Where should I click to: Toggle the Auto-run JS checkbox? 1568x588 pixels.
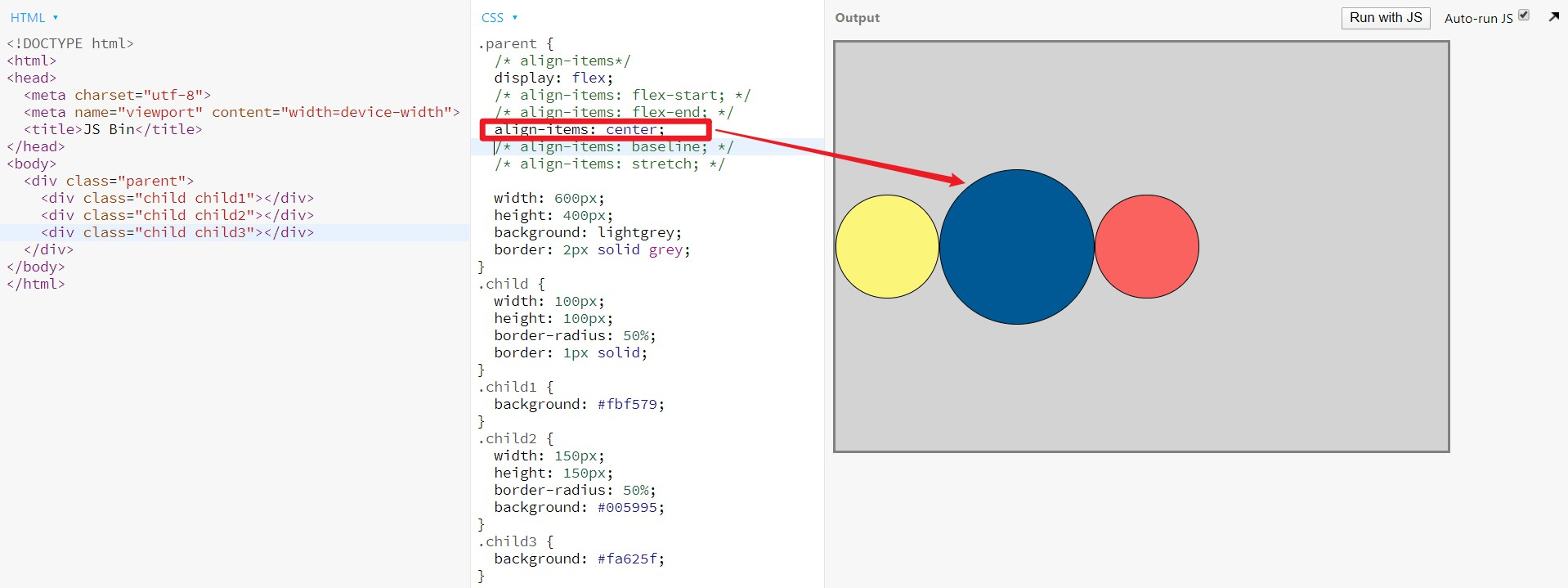click(x=1524, y=15)
